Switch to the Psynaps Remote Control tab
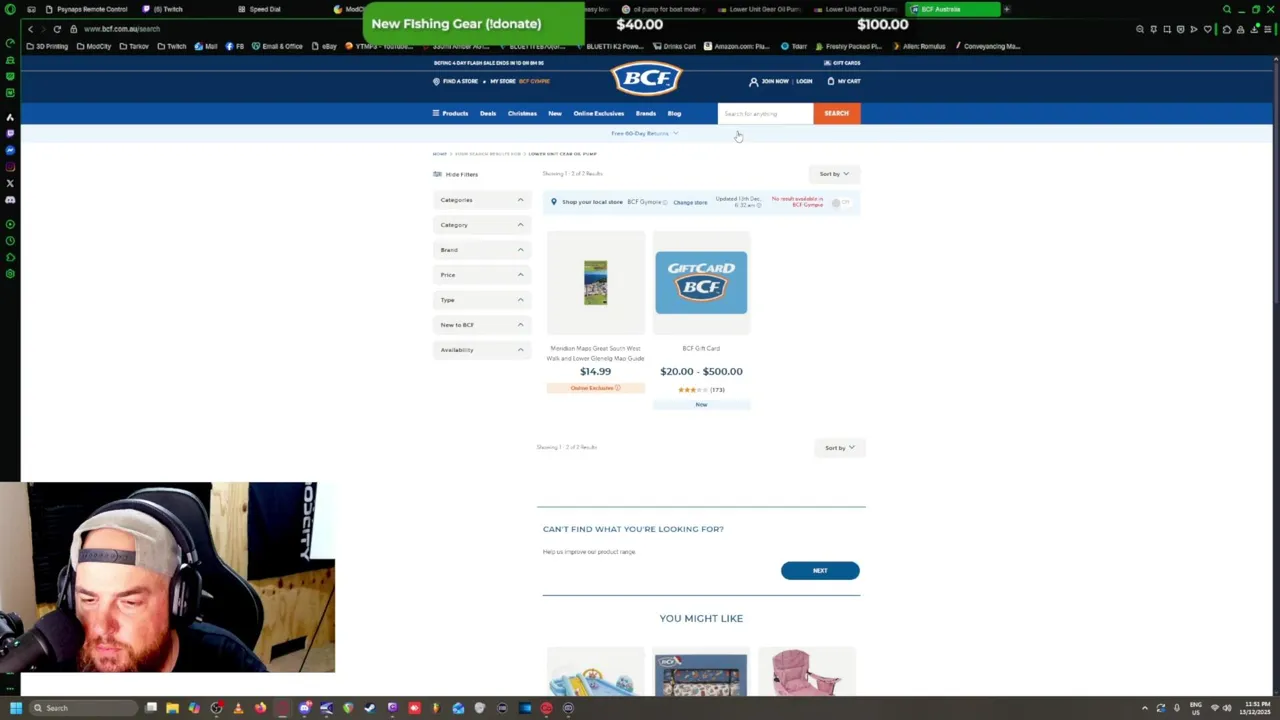1280x720 pixels. pos(87,9)
